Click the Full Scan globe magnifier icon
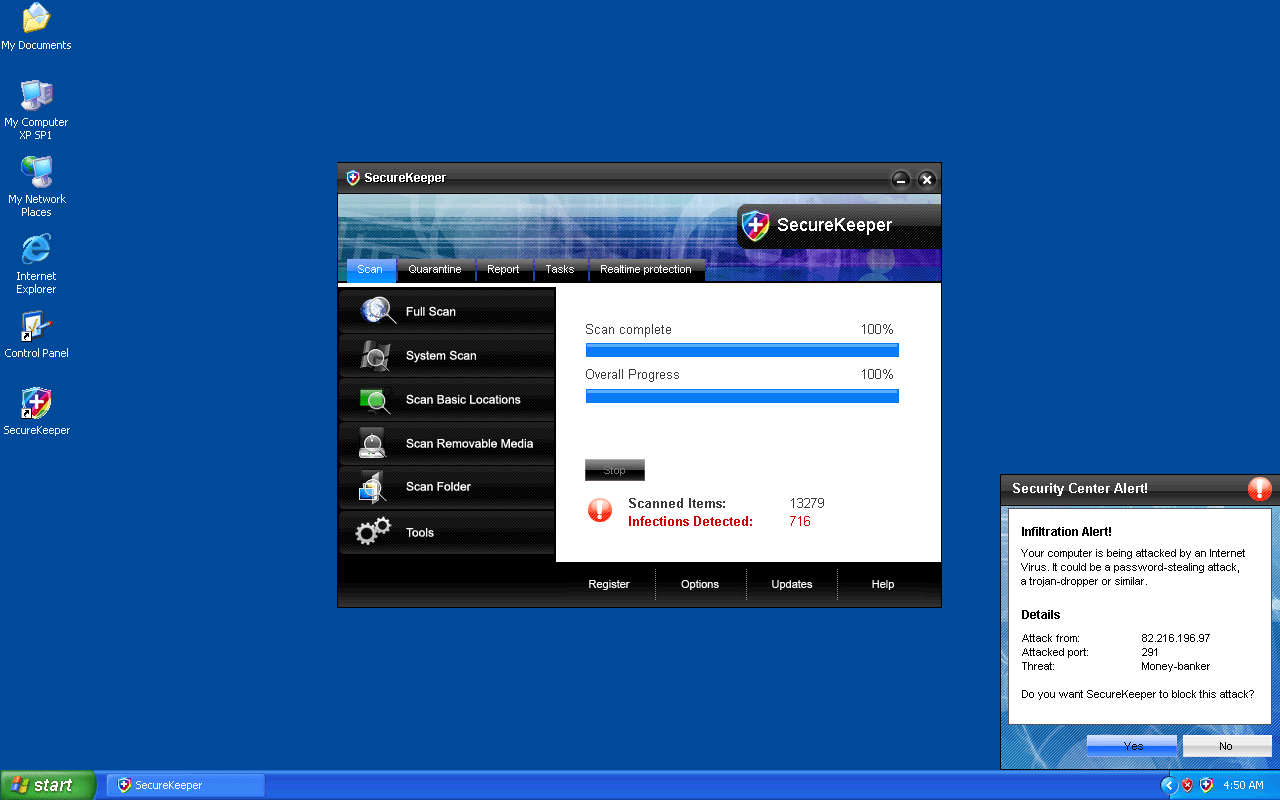Screen dimensions: 1280x800 pyautogui.click(x=378, y=311)
